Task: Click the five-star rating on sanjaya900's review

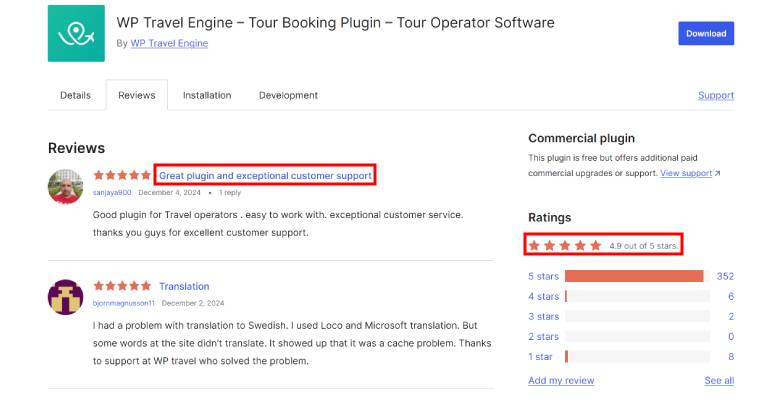Action: pos(122,175)
